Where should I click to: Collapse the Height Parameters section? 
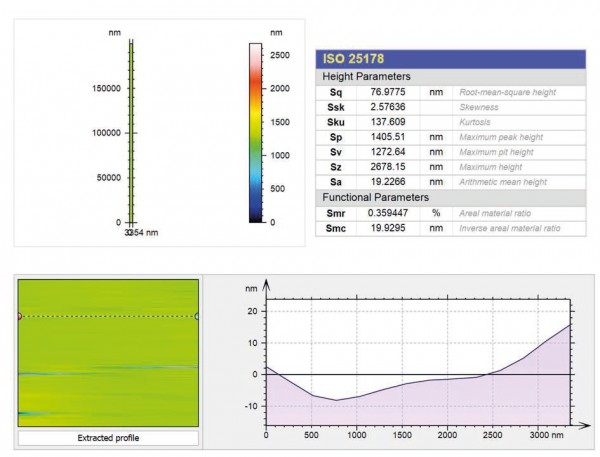click(x=364, y=76)
